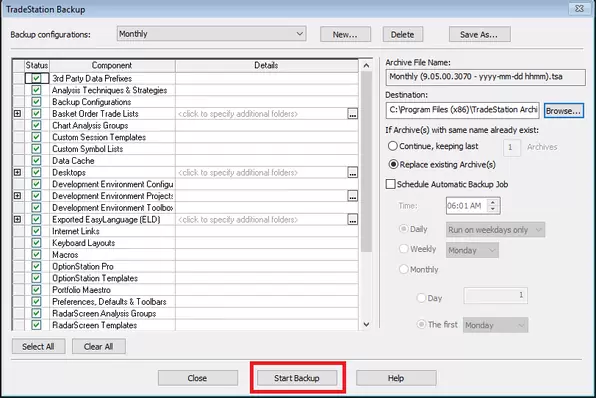Screen dimensions: 596x398
Task: Uncheck the OptionStation Templates checkbox
Action: (x=36, y=278)
